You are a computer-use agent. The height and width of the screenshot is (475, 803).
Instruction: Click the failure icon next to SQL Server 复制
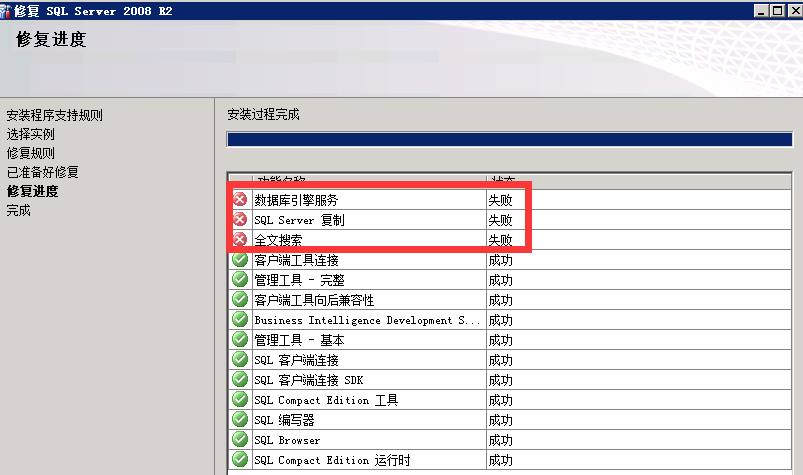pyautogui.click(x=240, y=219)
